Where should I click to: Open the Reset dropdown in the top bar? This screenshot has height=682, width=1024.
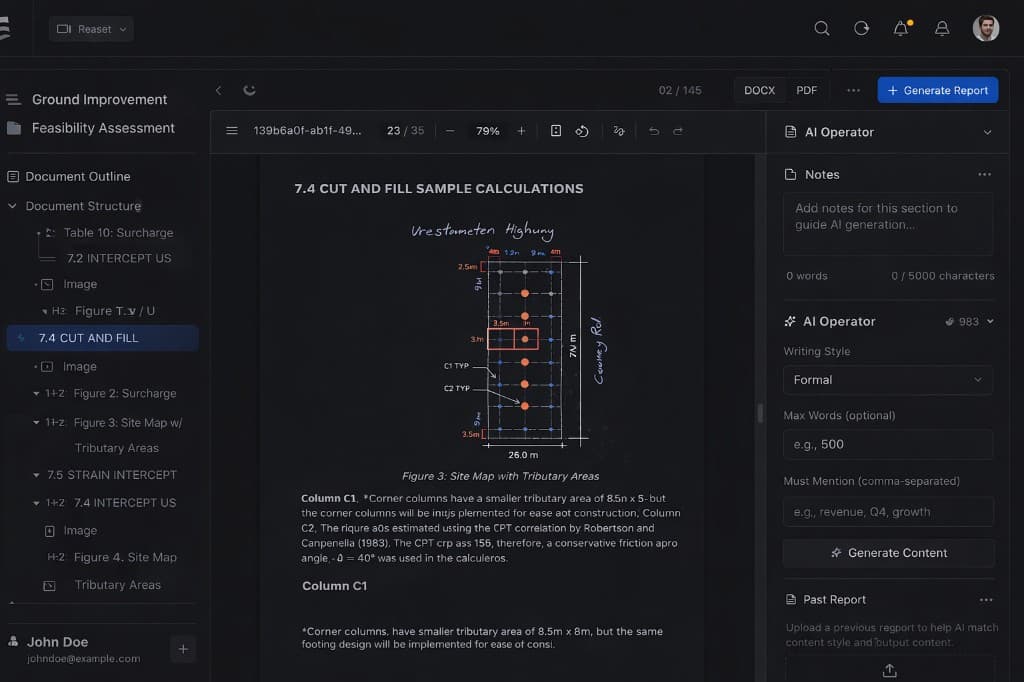pyautogui.click(x=90, y=28)
